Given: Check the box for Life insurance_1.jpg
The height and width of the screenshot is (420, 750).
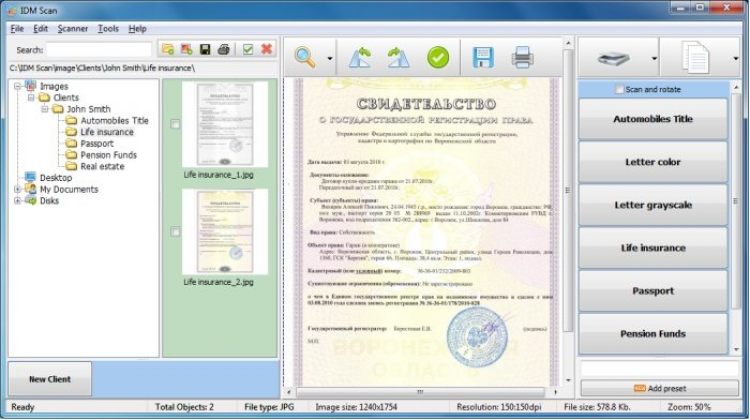Looking at the screenshot, I should [176, 125].
